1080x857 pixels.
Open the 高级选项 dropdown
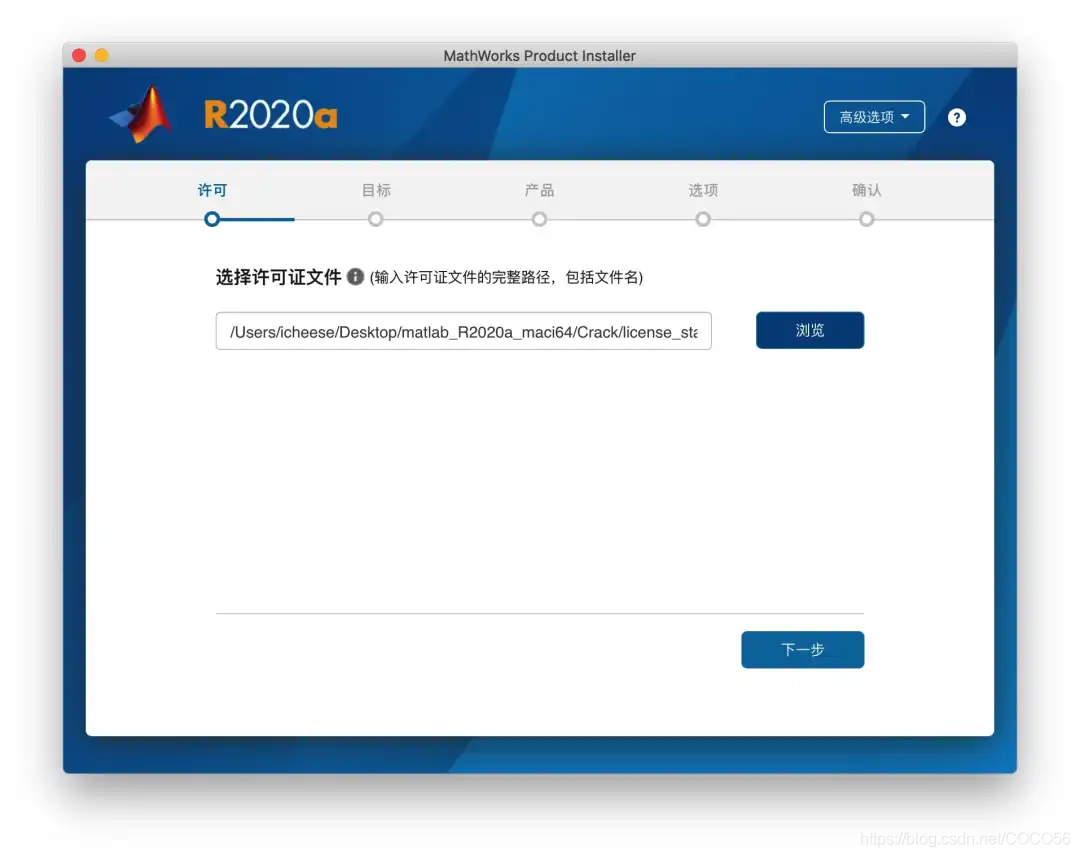click(x=874, y=117)
